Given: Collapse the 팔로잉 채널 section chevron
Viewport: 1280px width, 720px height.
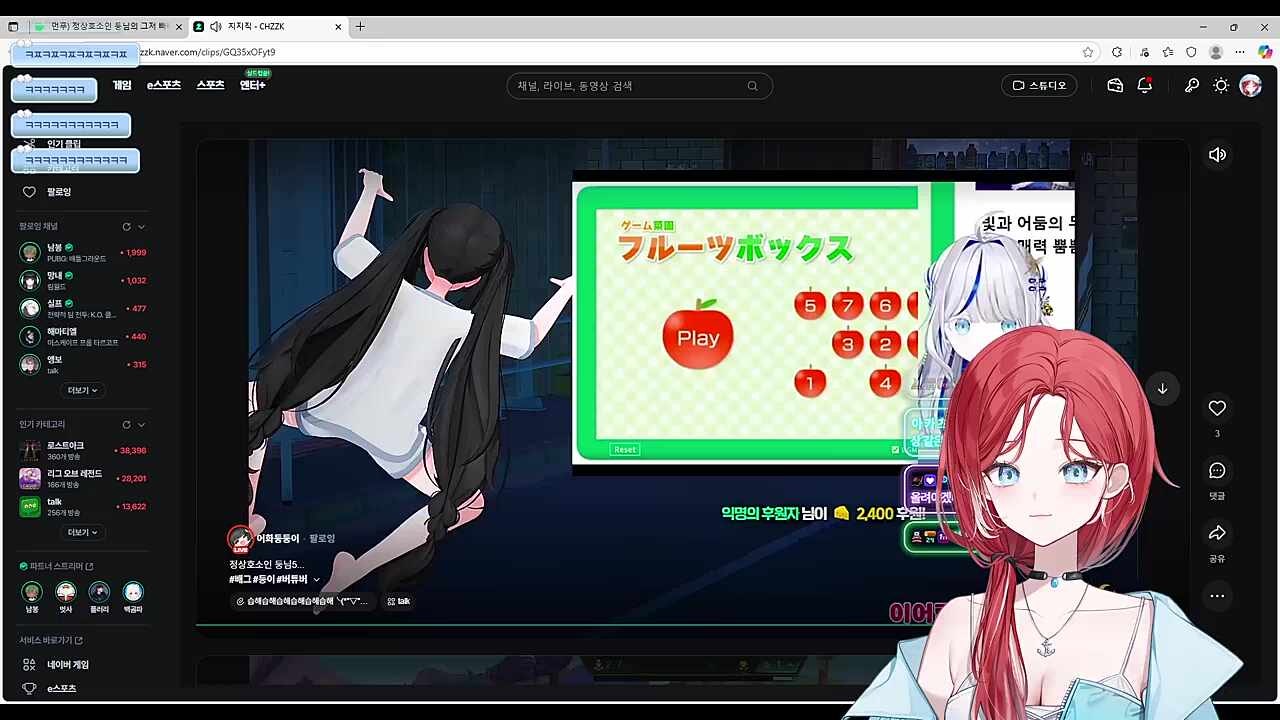Looking at the screenshot, I should 142,227.
